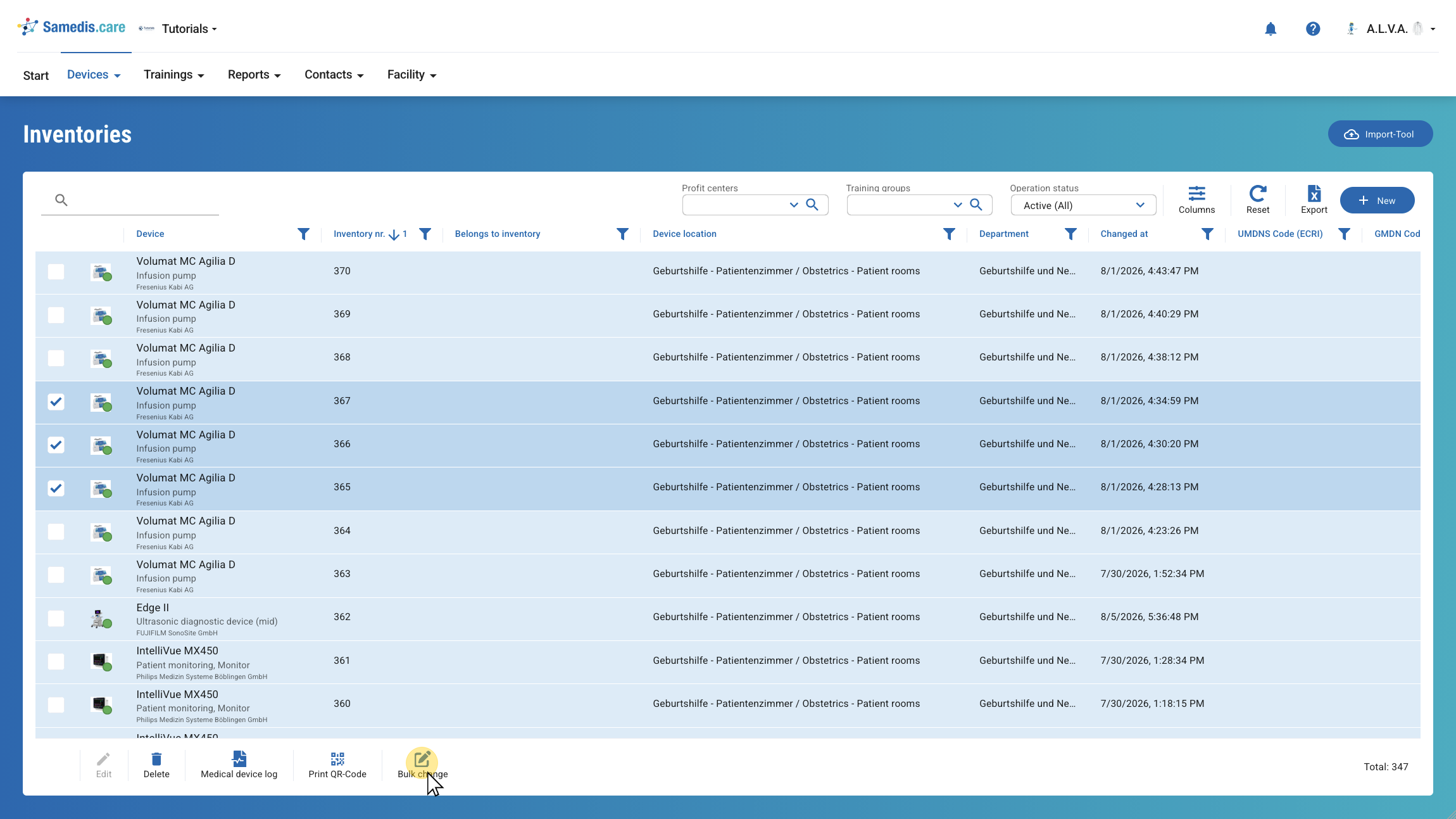Image resolution: width=1456 pixels, height=819 pixels.
Task: Open the IntelliVue MX450 row number 360
Action: (728, 705)
